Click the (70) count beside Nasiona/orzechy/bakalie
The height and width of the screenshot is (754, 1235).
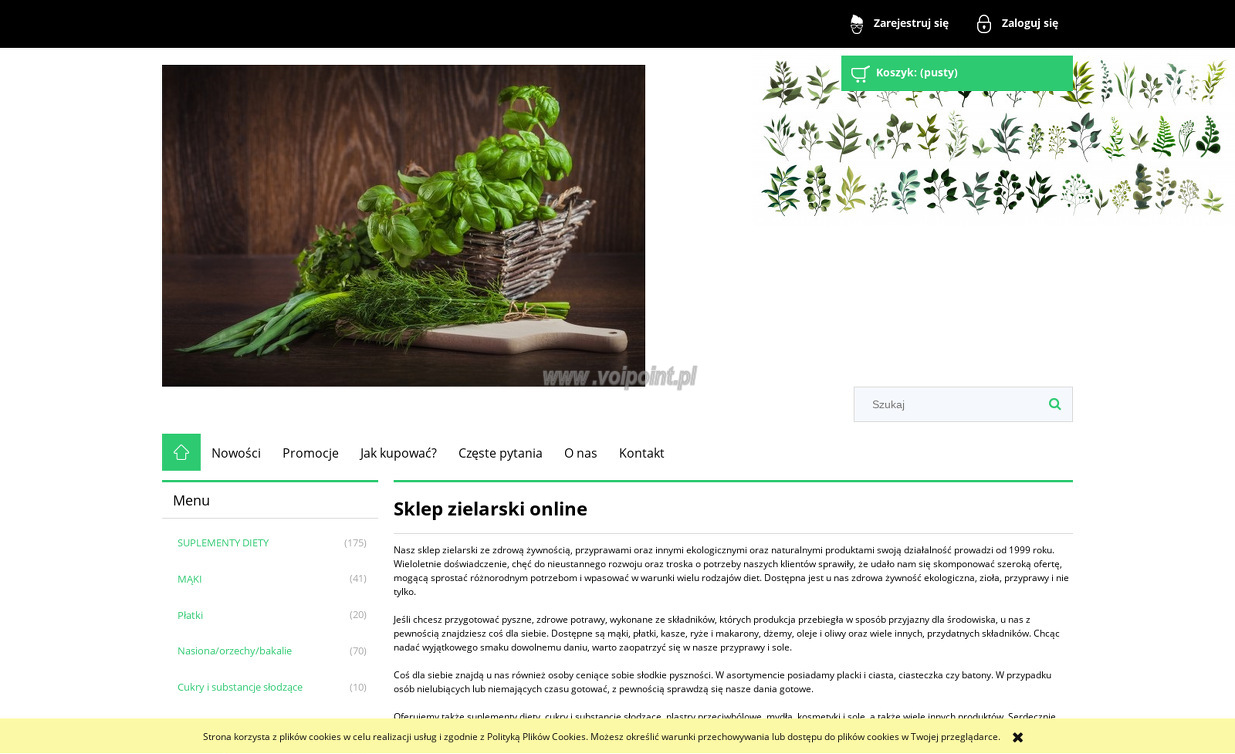click(358, 651)
